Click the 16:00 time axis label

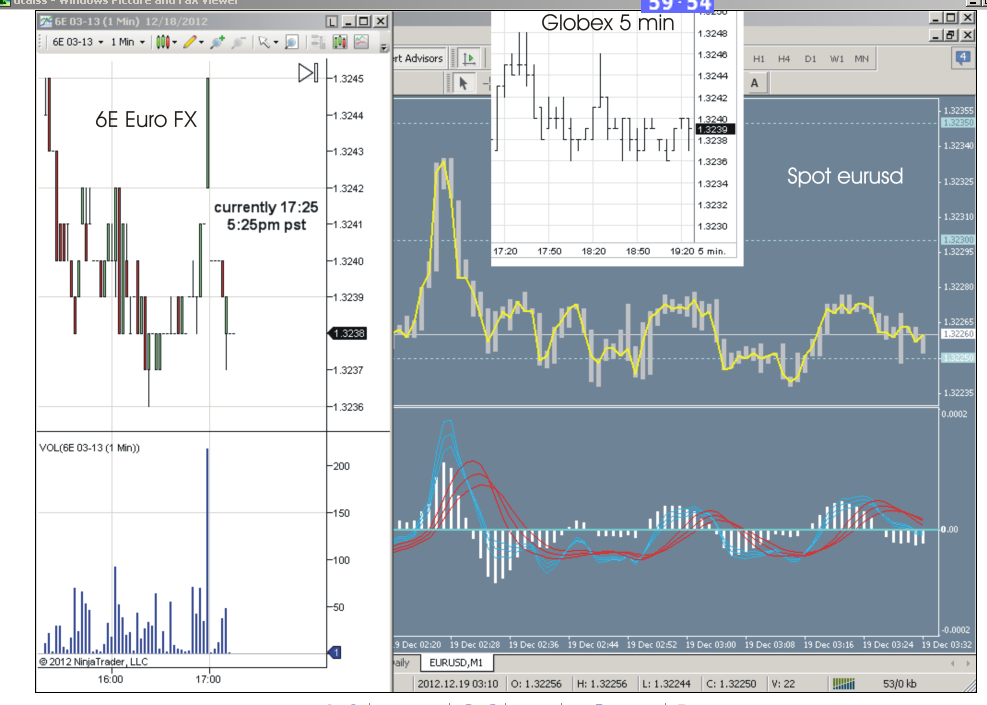(x=110, y=680)
